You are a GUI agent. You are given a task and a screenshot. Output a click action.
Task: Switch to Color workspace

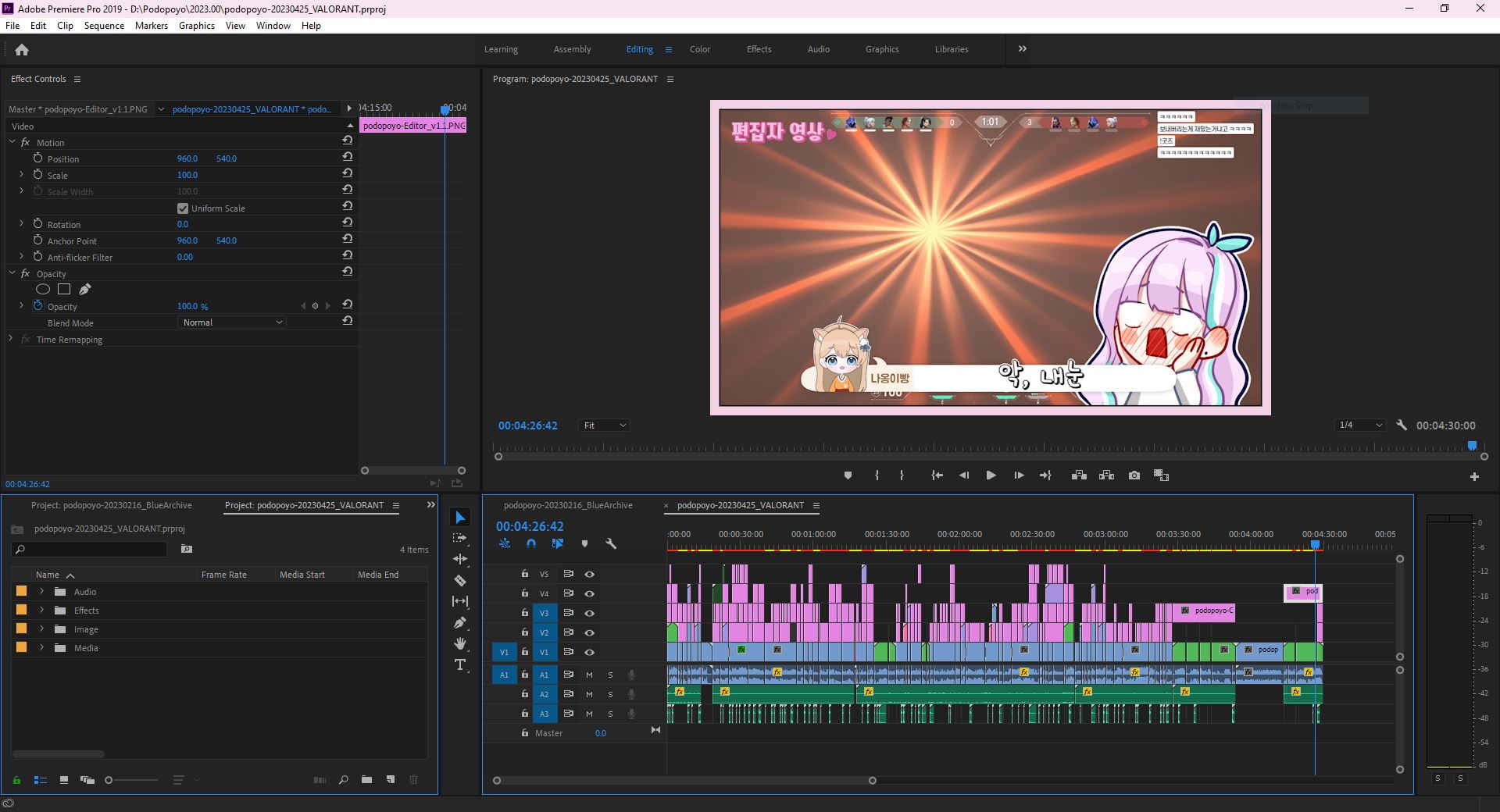[x=699, y=49]
